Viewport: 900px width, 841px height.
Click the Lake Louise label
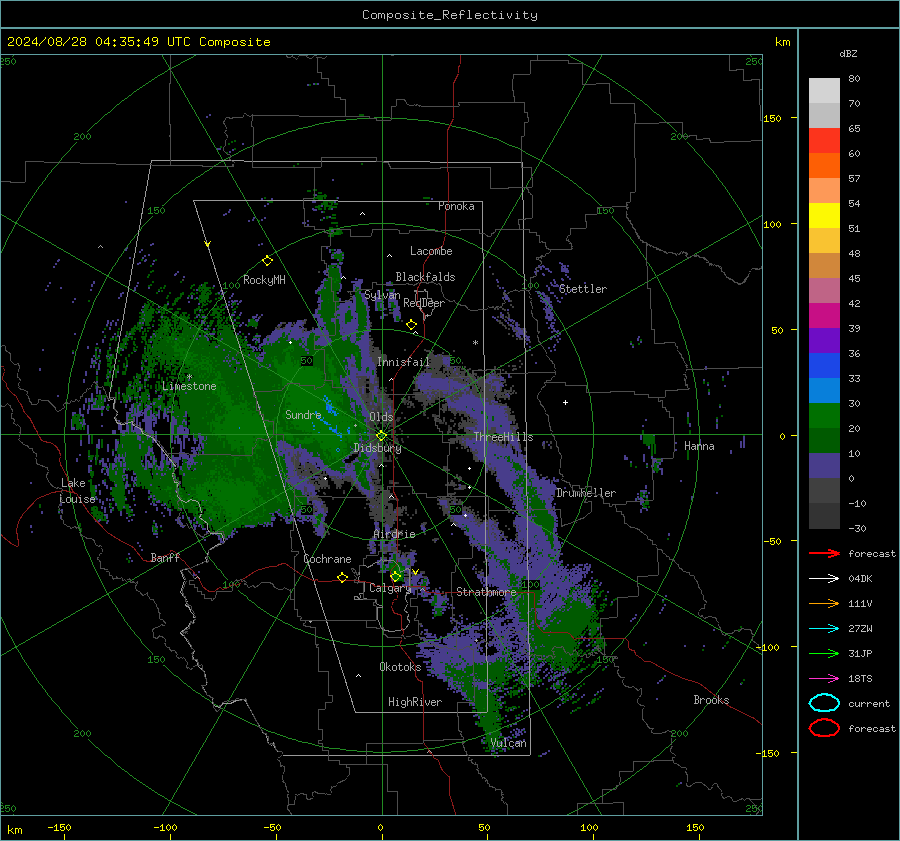(x=77, y=491)
